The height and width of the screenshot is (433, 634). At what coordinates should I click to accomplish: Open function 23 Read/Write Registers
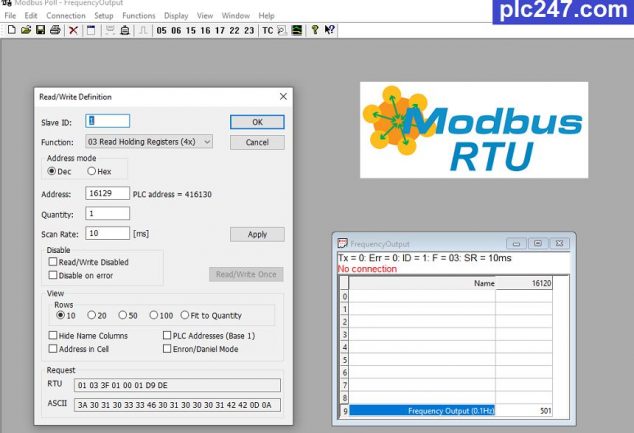click(x=249, y=30)
